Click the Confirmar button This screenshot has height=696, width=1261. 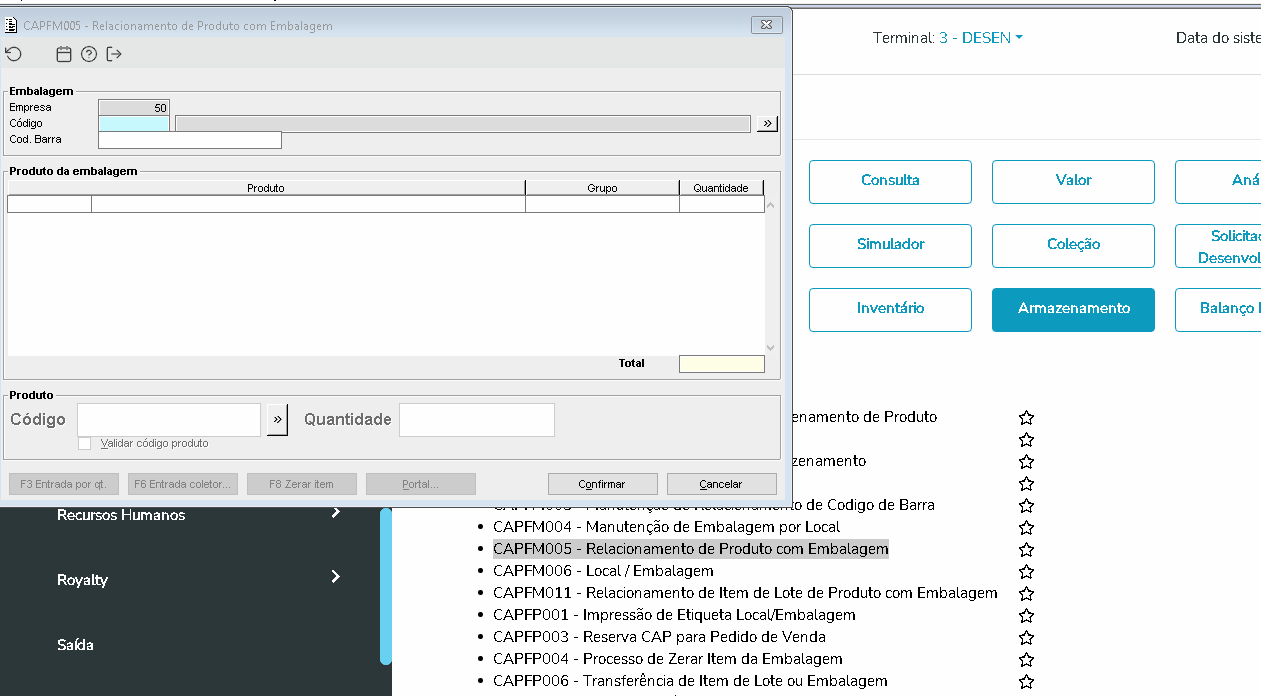[602, 484]
